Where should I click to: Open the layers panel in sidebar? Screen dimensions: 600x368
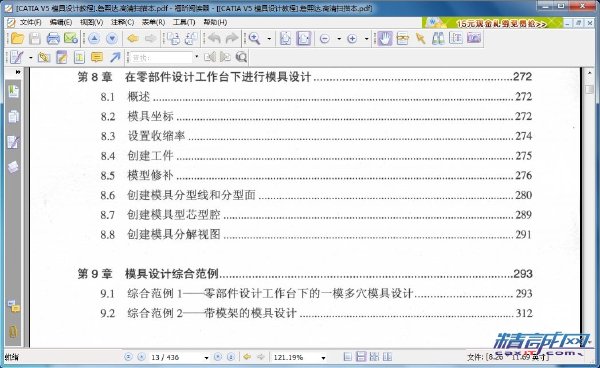click(x=13, y=167)
